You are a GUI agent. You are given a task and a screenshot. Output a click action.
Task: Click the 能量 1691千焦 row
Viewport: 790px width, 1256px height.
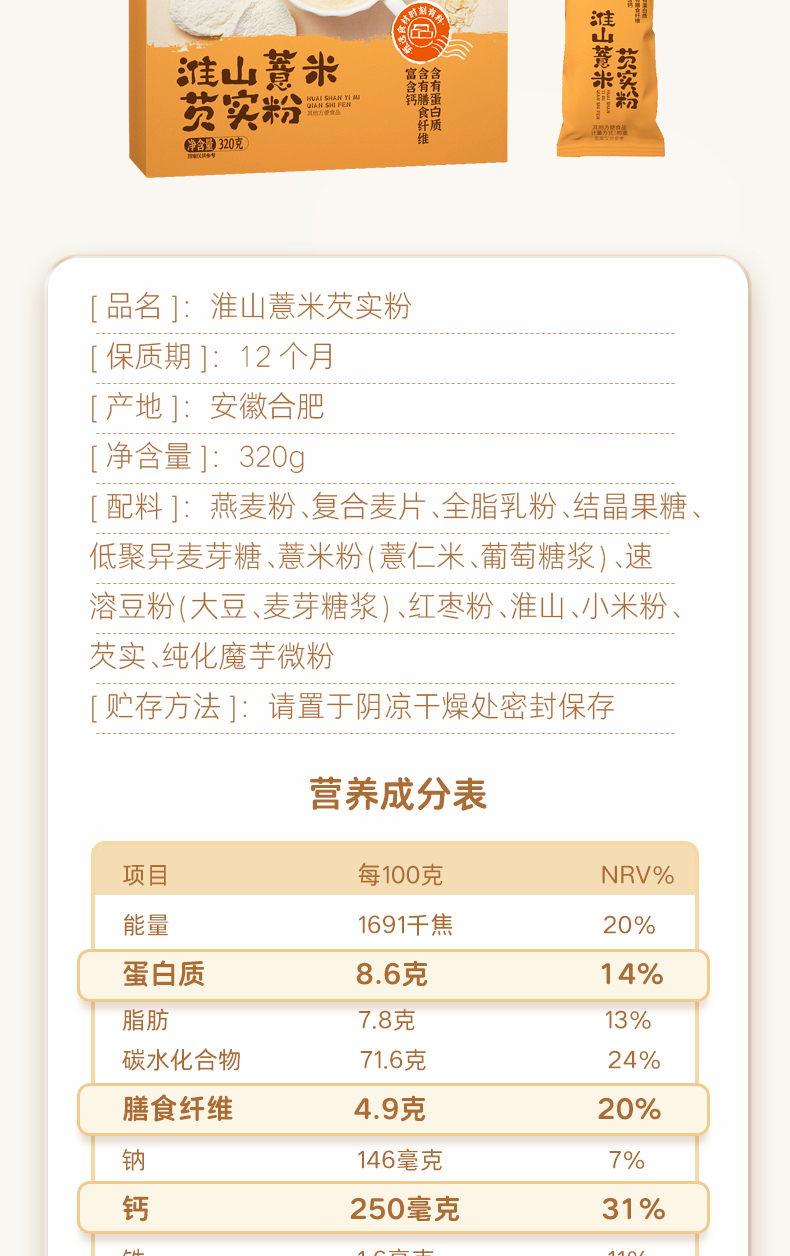click(394, 925)
